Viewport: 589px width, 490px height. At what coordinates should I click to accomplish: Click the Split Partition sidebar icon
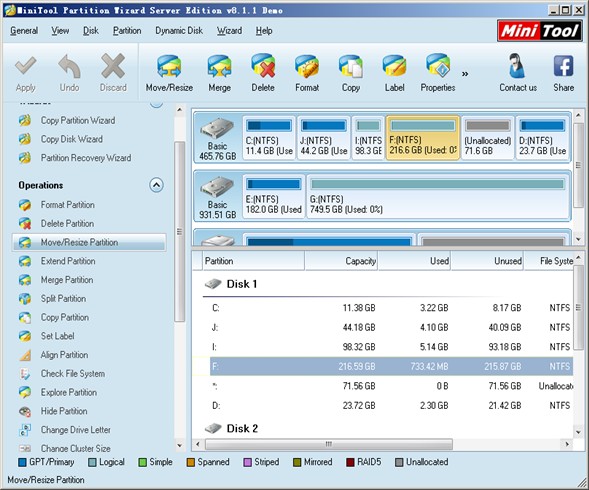25,299
